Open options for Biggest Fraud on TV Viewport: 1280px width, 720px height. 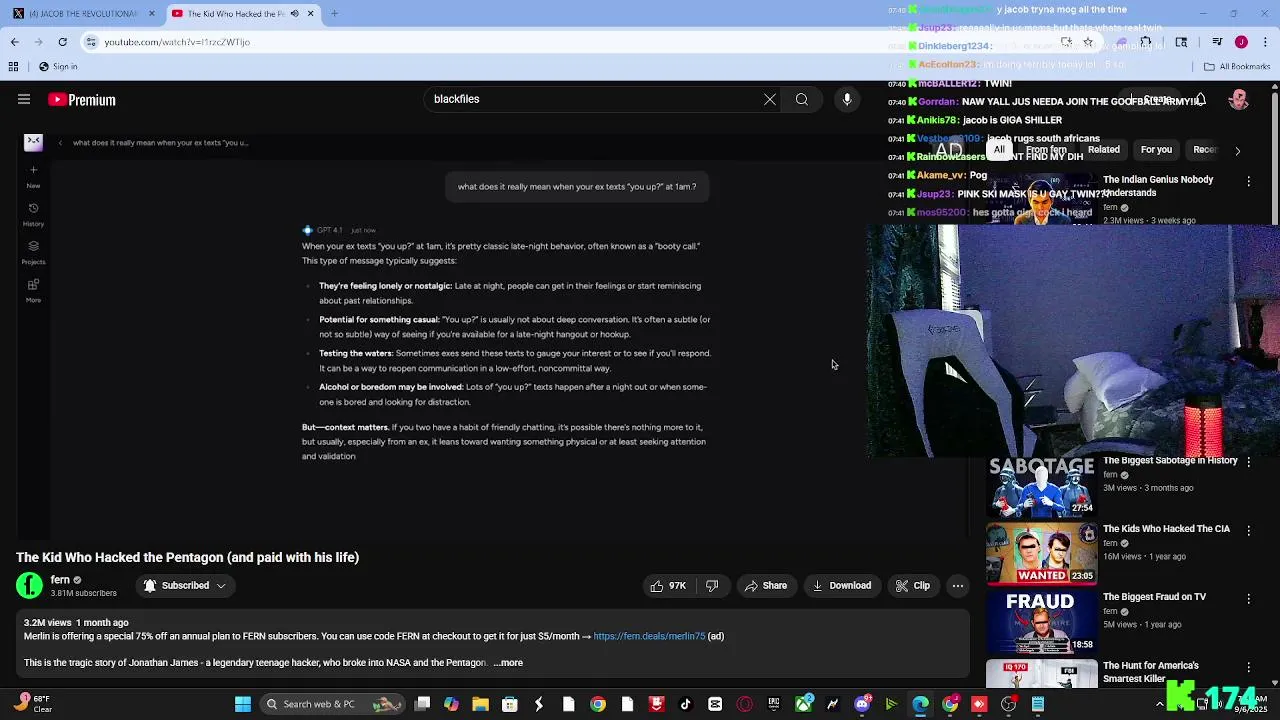[1248, 598]
